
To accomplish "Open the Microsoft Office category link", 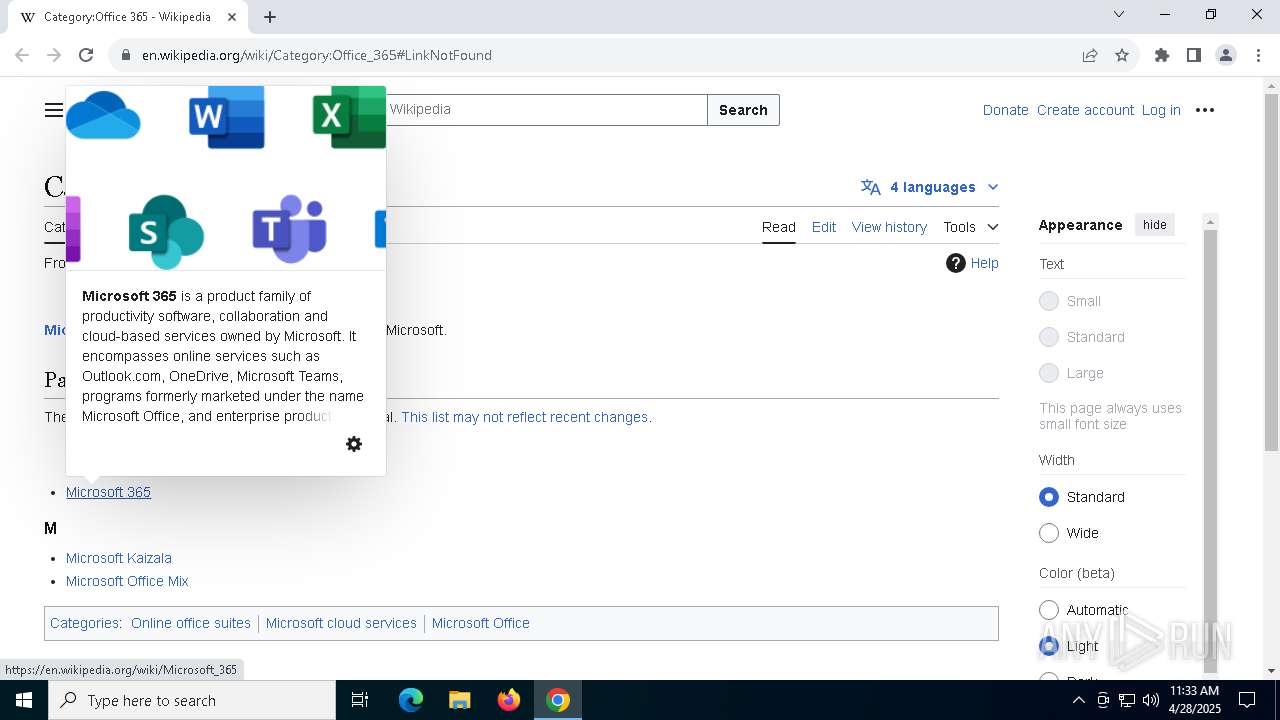I will [481, 623].
